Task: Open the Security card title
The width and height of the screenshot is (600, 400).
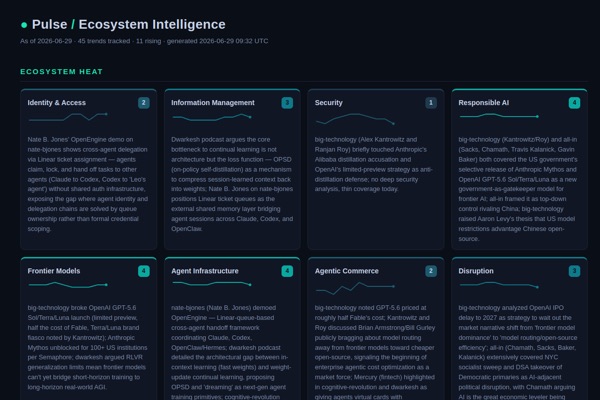Action: pyautogui.click(x=329, y=103)
